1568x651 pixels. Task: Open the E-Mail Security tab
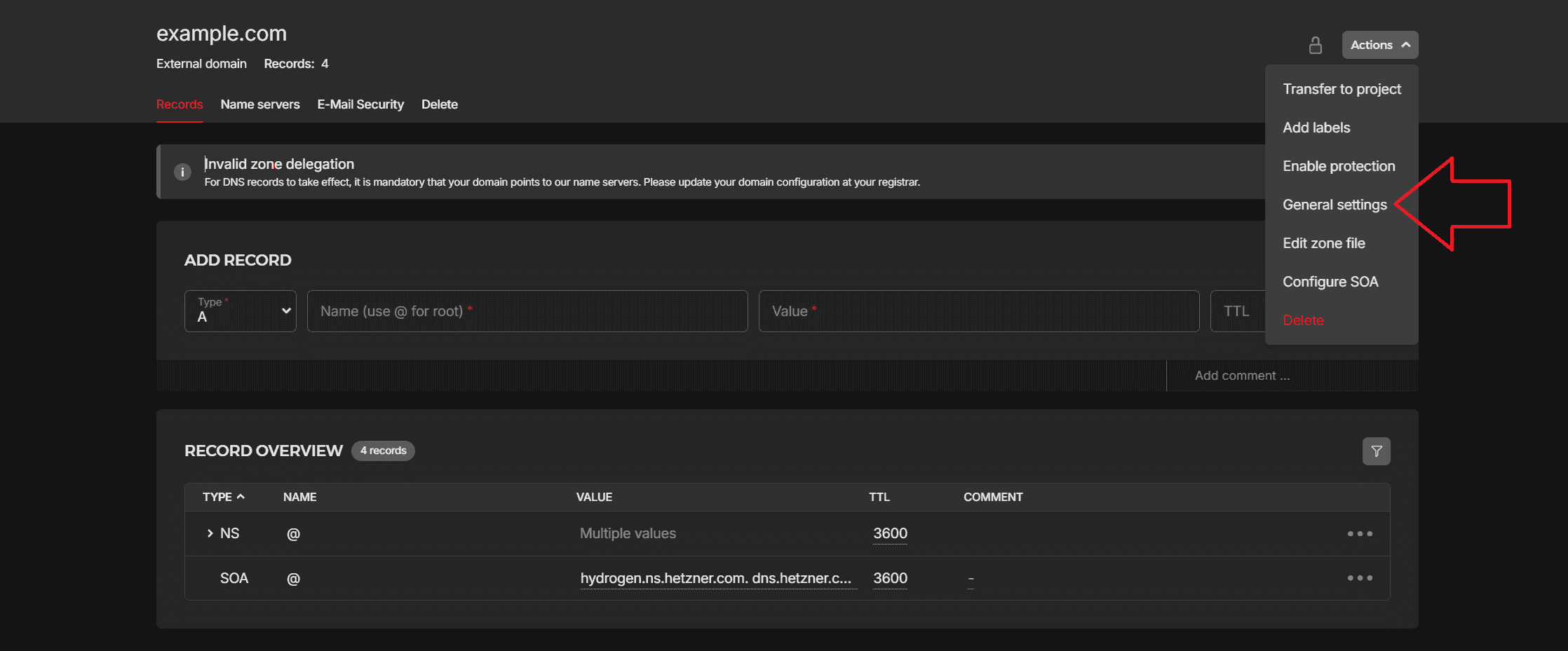(x=360, y=104)
